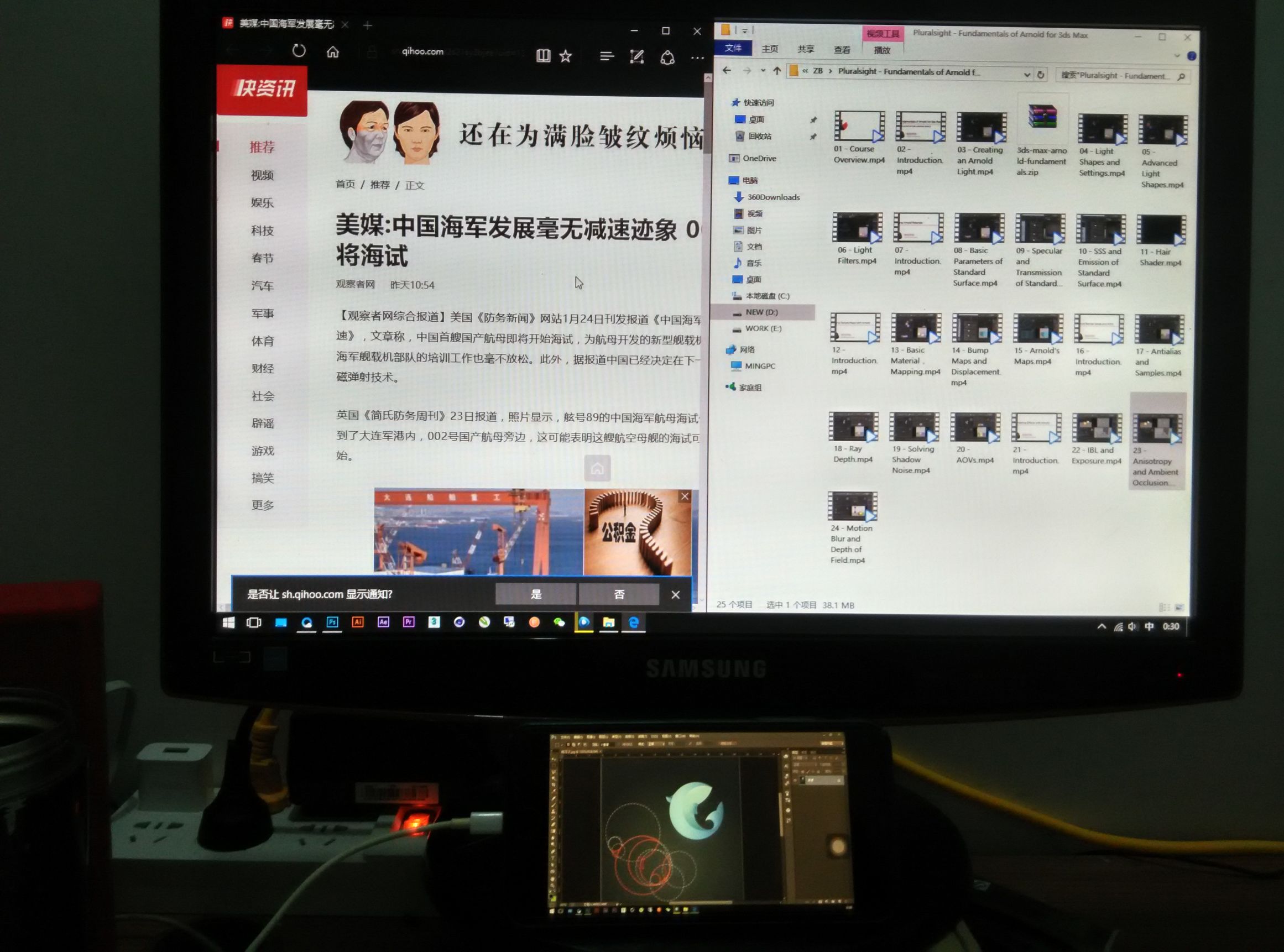Go to browser home page

pos(332,52)
